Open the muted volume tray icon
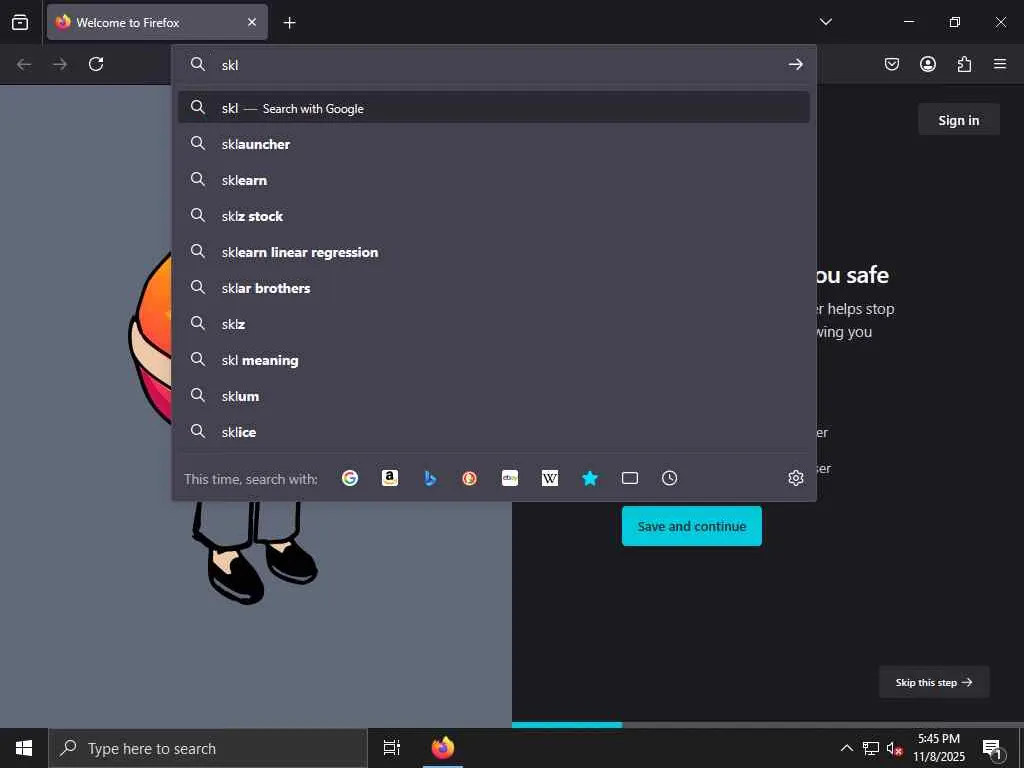 click(x=894, y=748)
